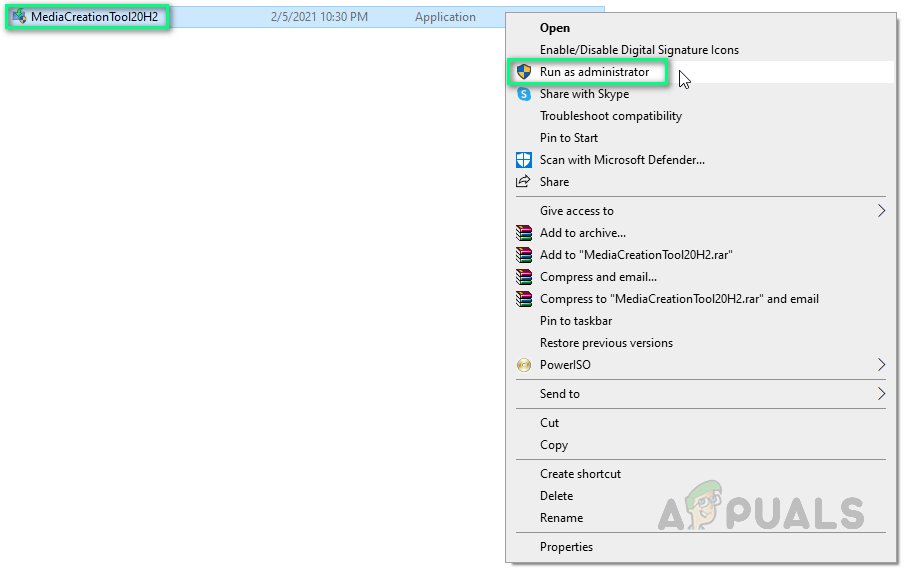Click the 2/5/2021 10:30 PM date cell

(x=319, y=17)
